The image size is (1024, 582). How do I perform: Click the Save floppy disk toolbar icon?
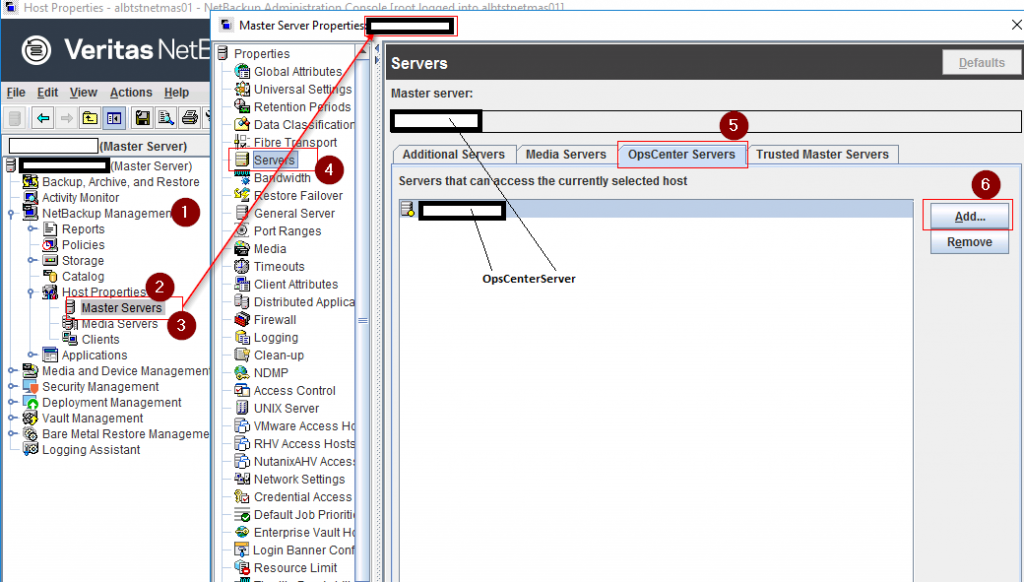pyautogui.click(x=143, y=118)
